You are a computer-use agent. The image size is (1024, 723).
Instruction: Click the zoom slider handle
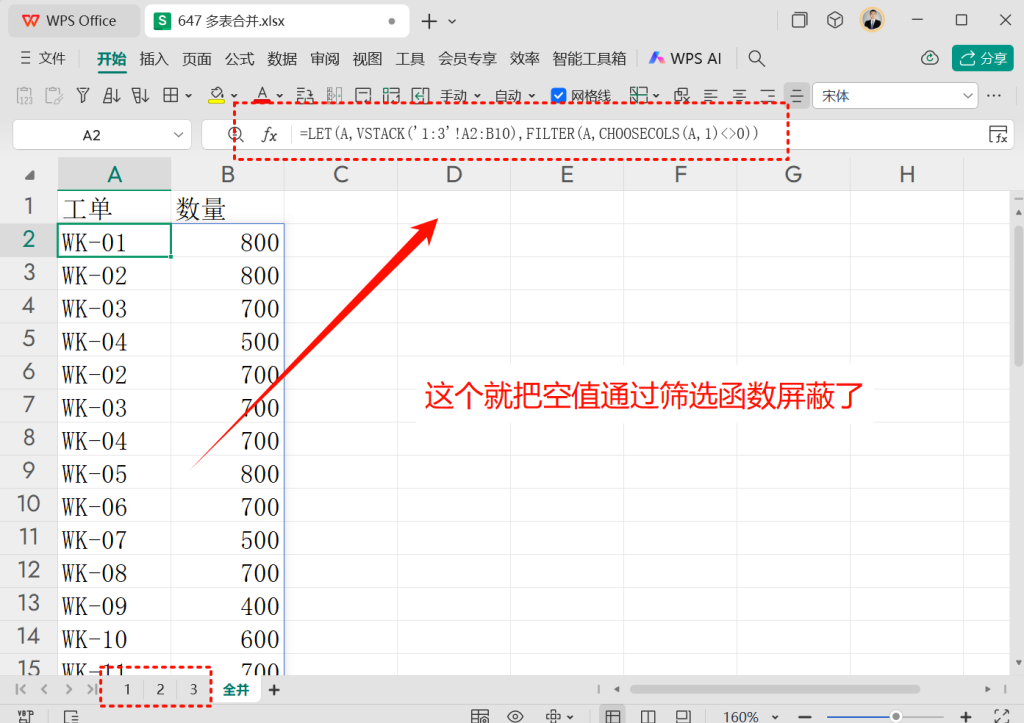tap(896, 716)
